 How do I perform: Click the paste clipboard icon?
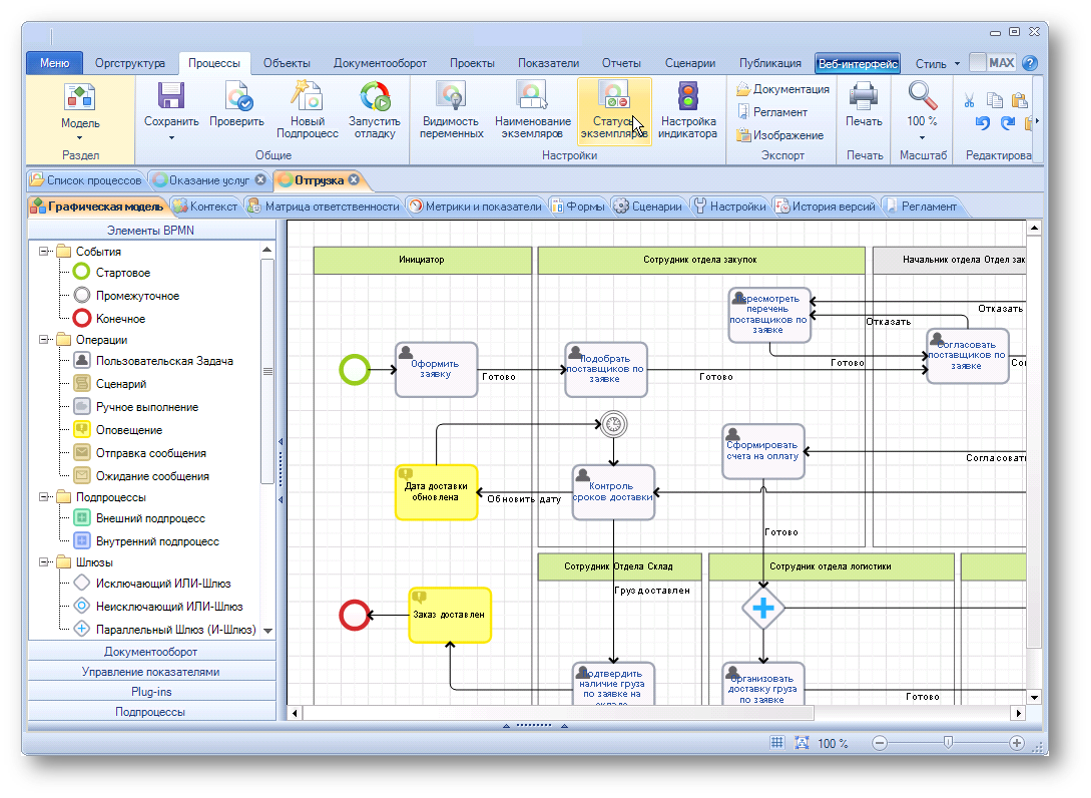[x=1020, y=100]
